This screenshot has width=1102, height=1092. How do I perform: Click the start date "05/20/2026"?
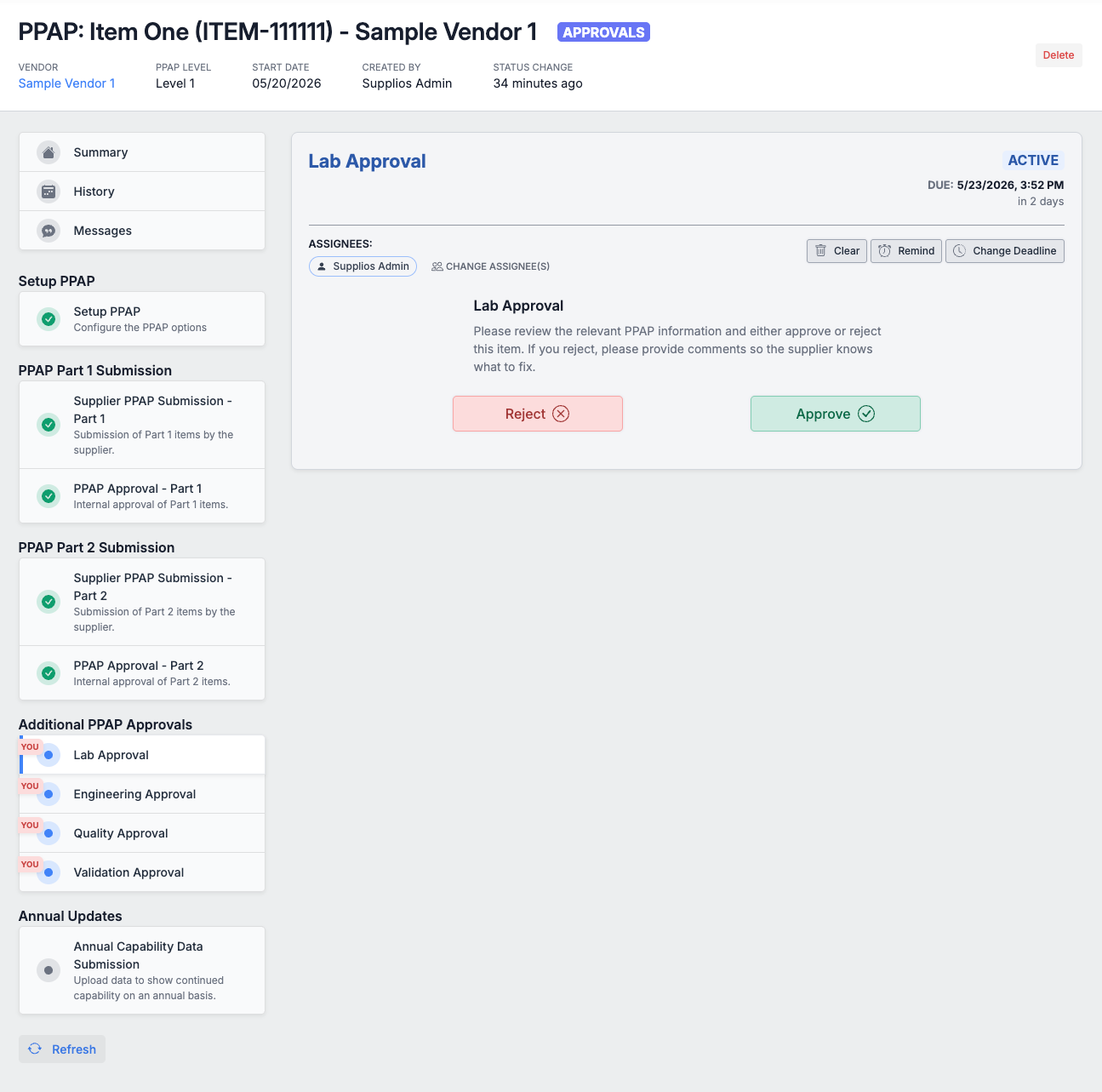tap(287, 83)
